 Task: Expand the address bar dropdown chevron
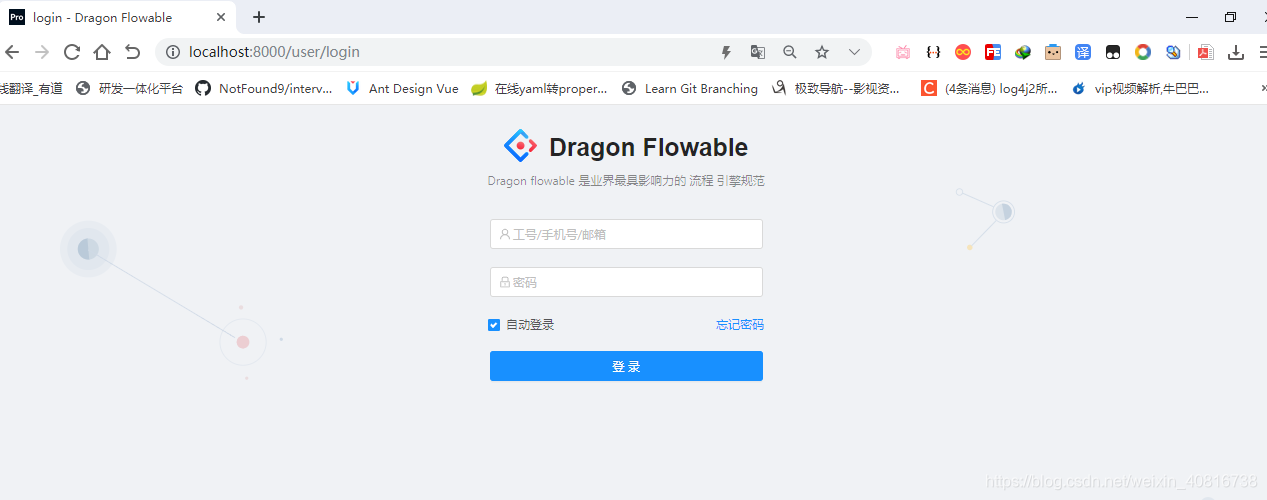coord(854,52)
